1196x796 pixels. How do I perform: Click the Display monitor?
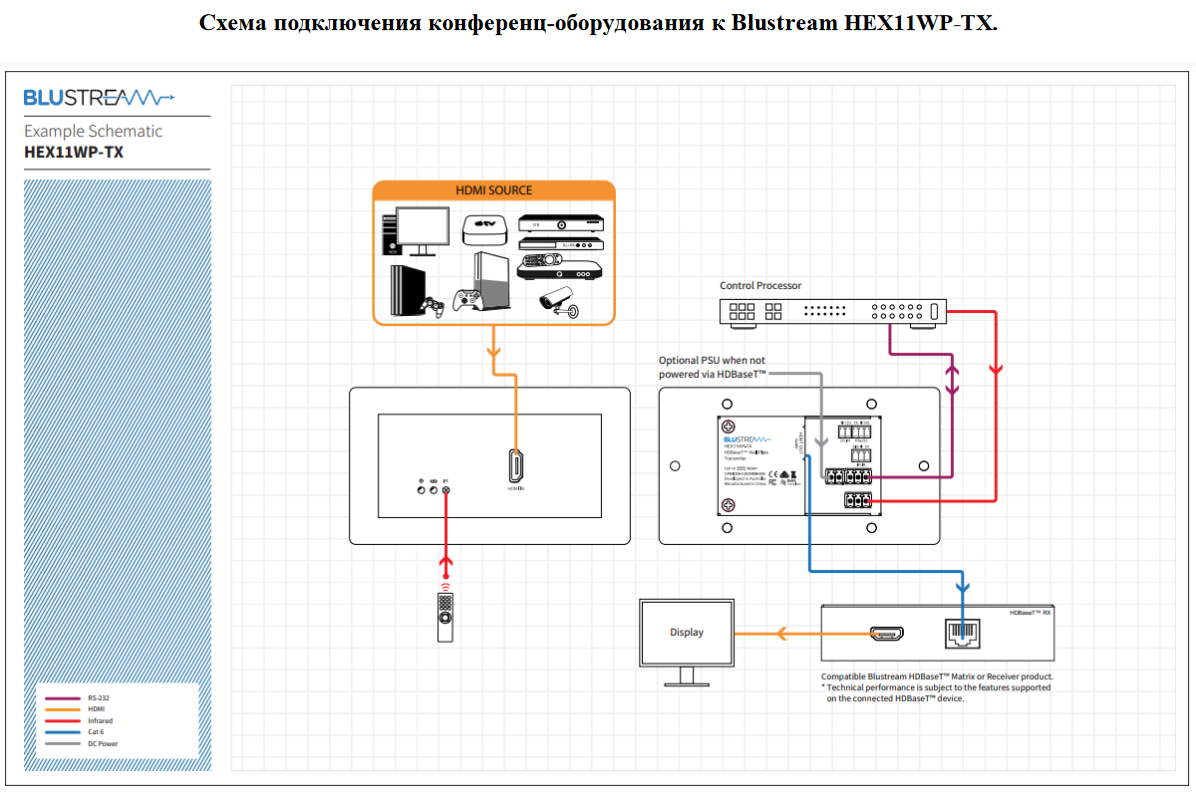(686, 642)
